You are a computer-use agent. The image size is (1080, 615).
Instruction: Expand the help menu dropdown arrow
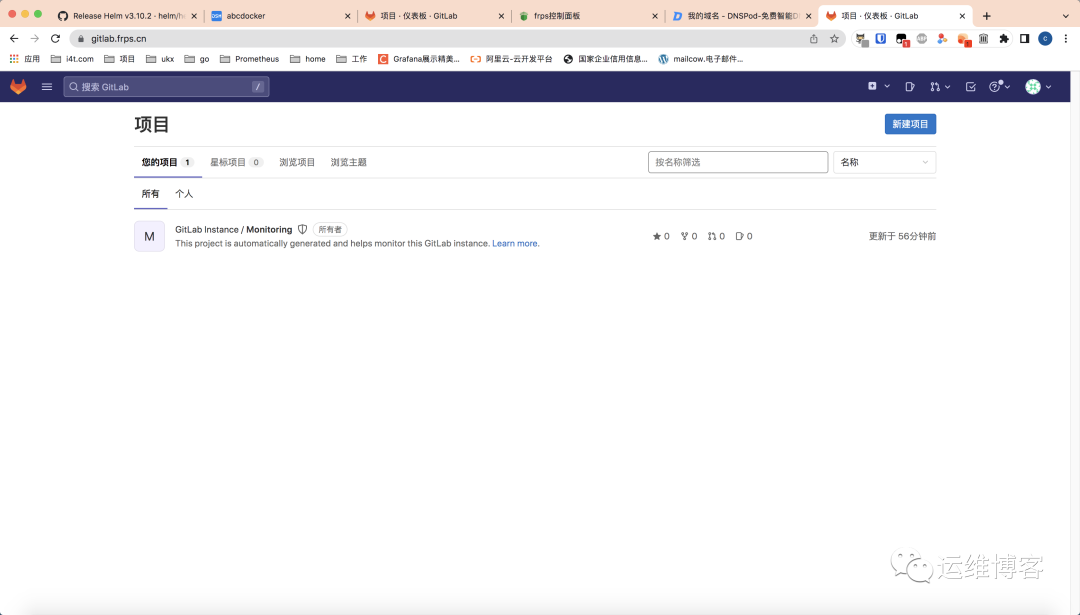(1007, 87)
